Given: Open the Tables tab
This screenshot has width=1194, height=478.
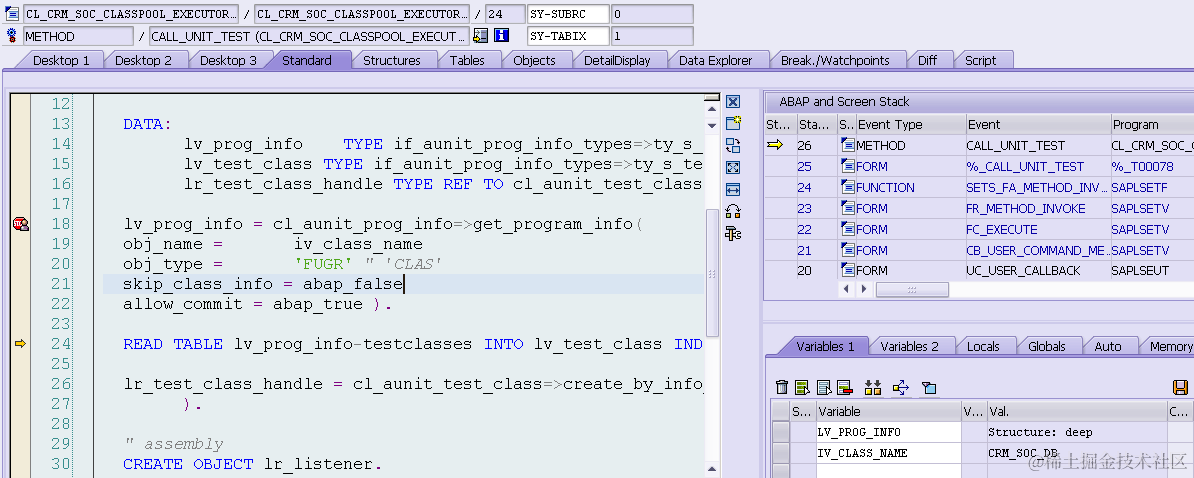Looking at the screenshot, I should [x=467, y=60].
